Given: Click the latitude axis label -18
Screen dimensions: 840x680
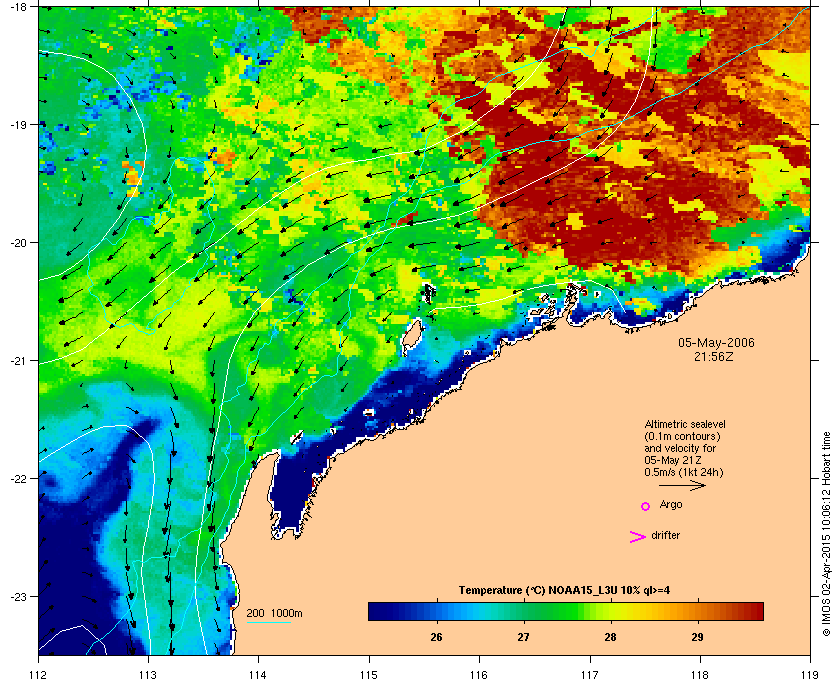Looking at the screenshot, I should pyautogui.click(x=18, y=6).
